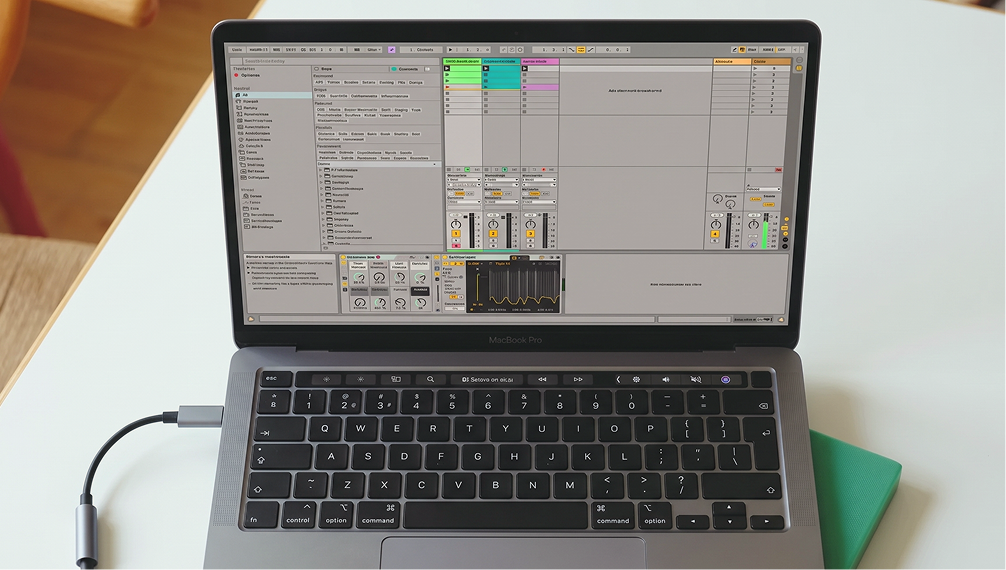Select the pink clip in the third track

coord(540,87)
